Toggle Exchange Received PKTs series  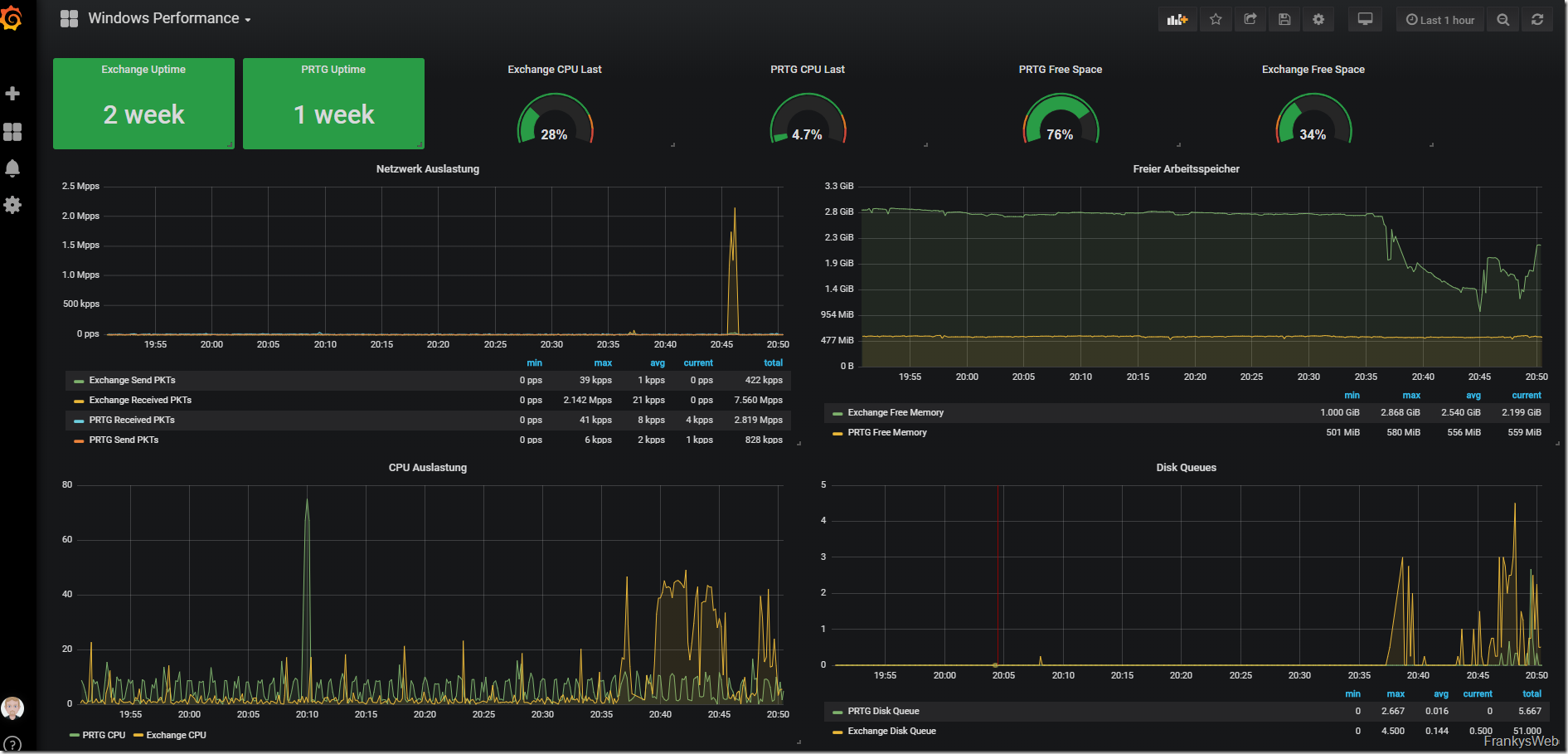(140, 400)
